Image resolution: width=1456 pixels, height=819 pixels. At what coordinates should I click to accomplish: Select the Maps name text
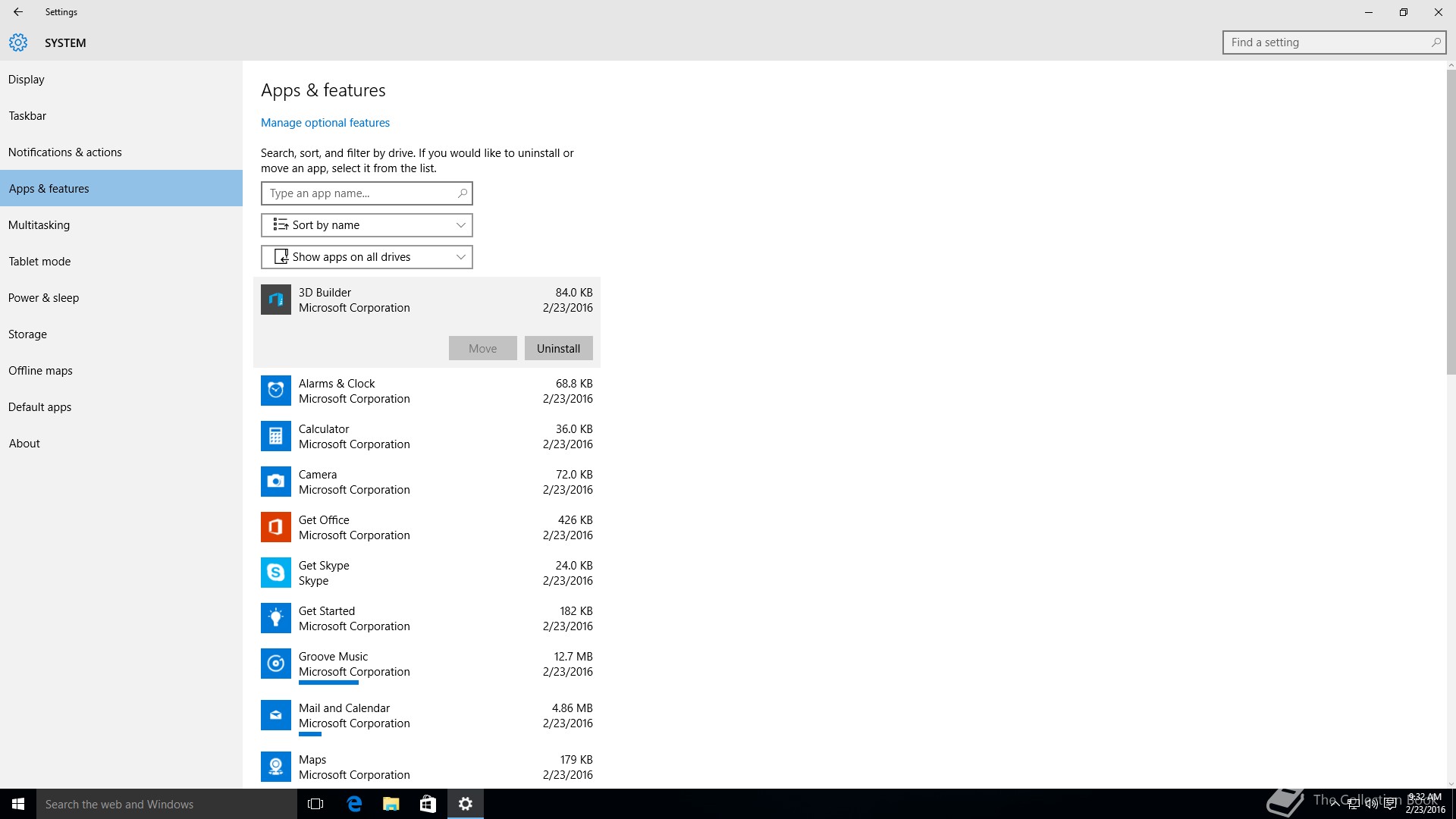(312, 760)
